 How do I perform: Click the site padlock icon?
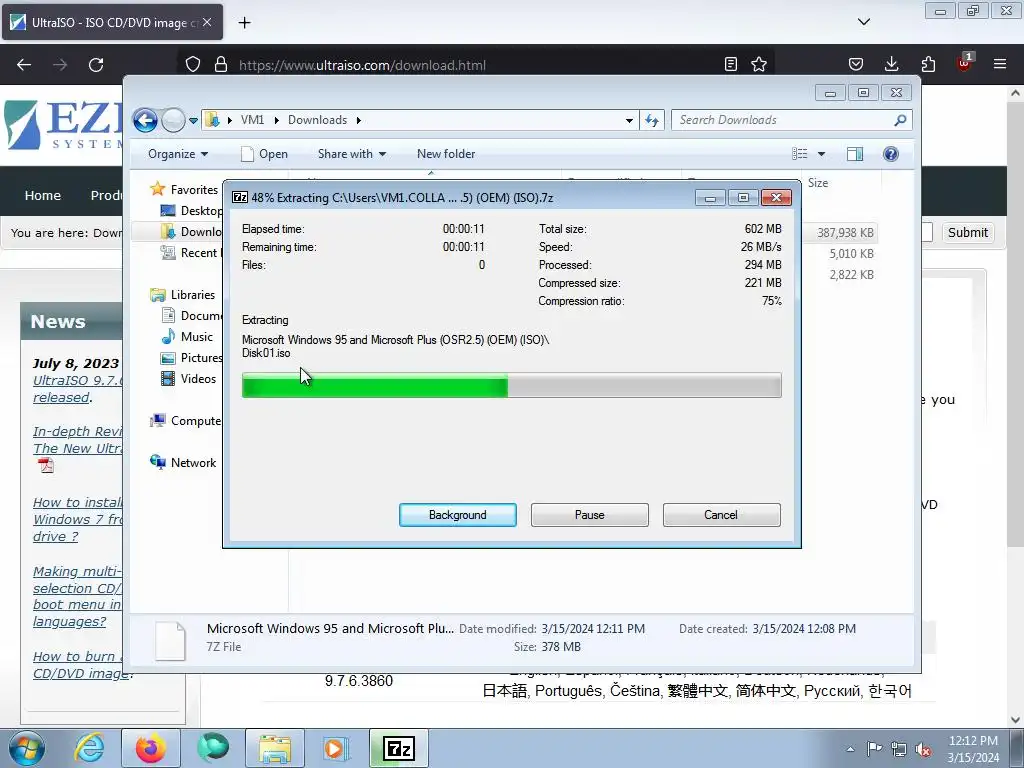(x=221, y=65)
